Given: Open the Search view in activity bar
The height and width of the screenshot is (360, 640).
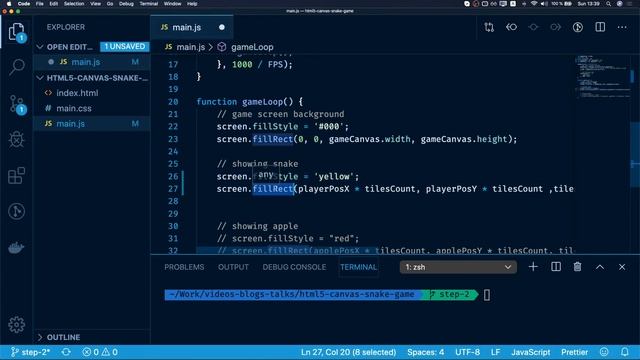Looking at the screenshot, I should click(17, 67).
